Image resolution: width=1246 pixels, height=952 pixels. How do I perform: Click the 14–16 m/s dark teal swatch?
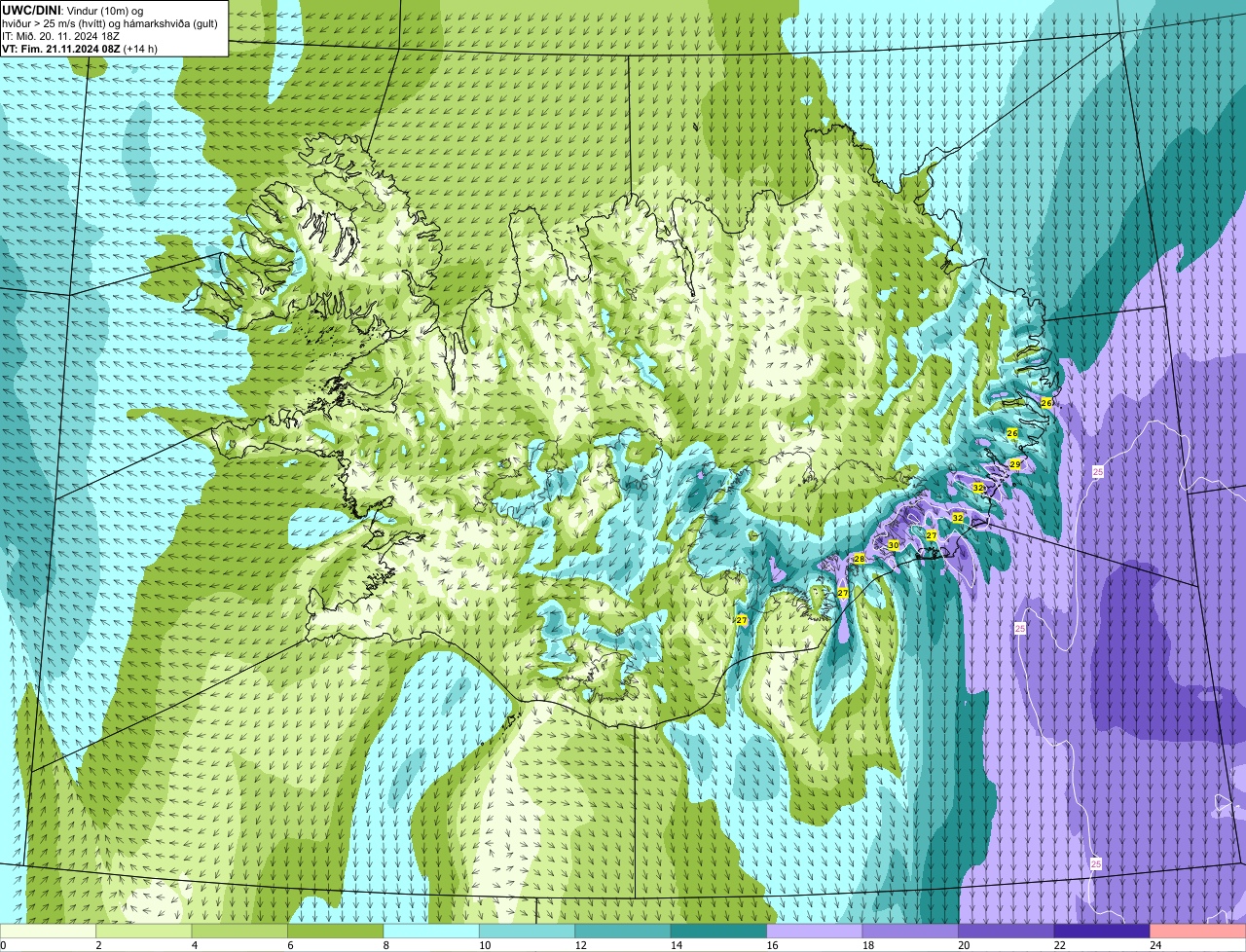click(719, 932)
